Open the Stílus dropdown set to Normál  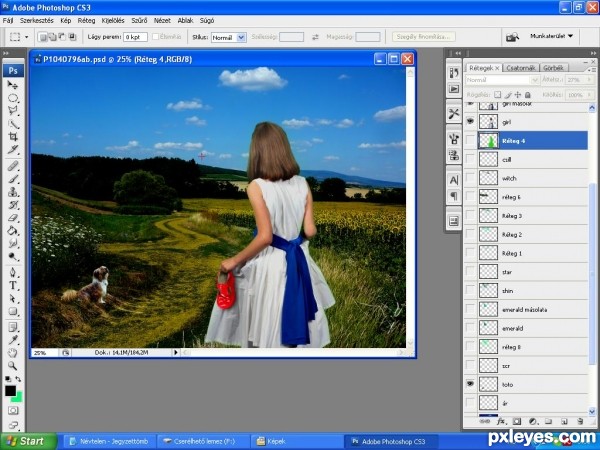(228, 37)
